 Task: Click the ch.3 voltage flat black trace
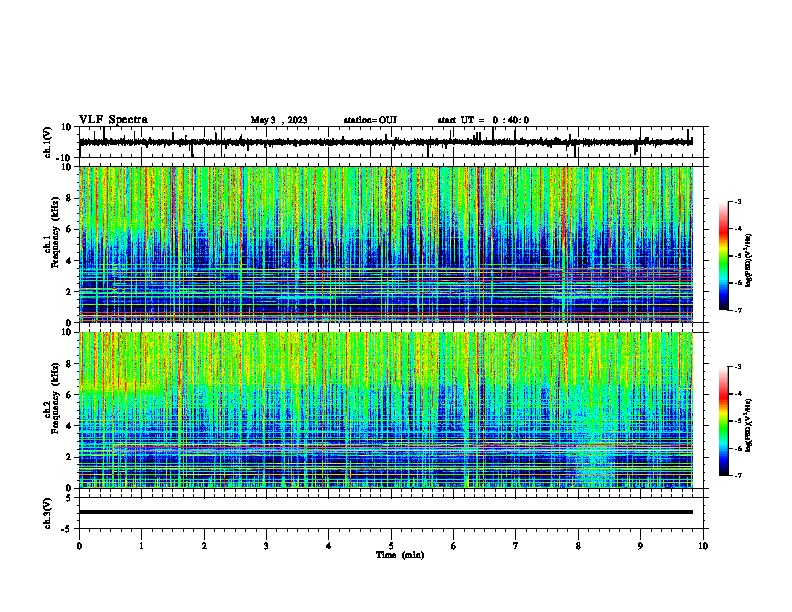pos(385,512)
